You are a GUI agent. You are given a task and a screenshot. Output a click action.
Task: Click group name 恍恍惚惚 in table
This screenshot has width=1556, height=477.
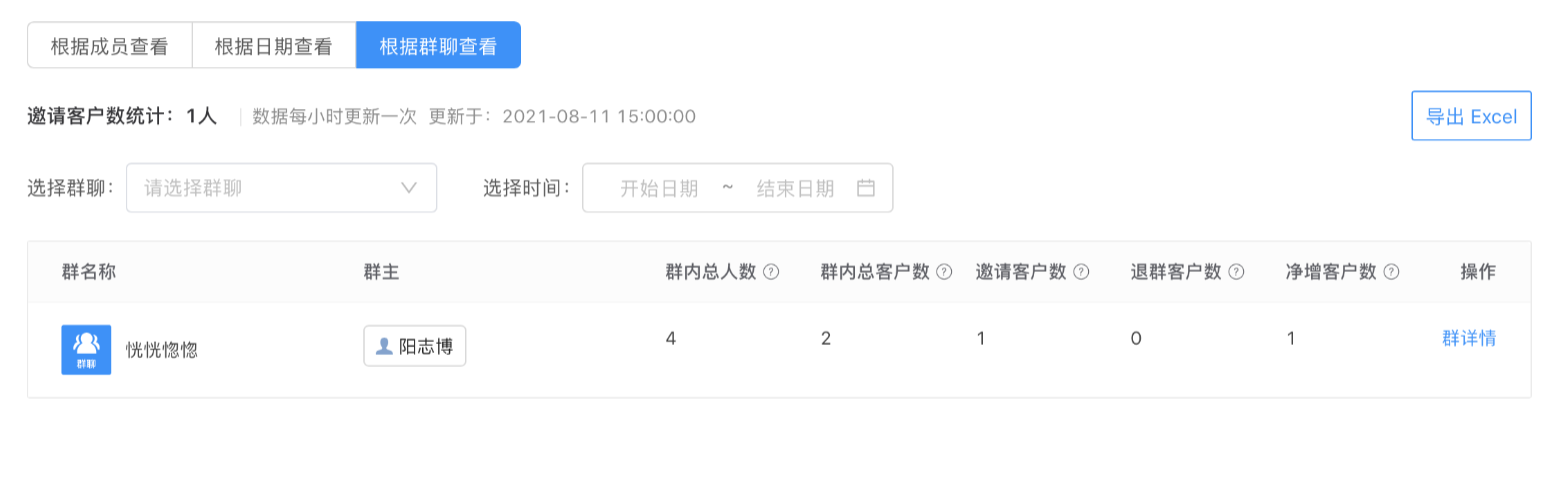(161, 350)
